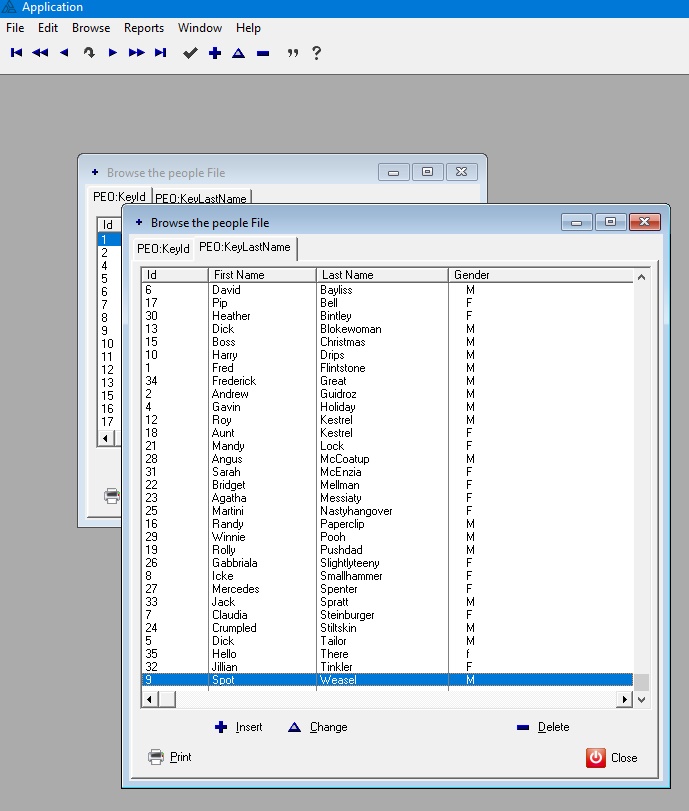The width and height of the screenshot is (689, 811).
Task: Click the minus delete toolbar icon
Action: [x=262, y=53]
